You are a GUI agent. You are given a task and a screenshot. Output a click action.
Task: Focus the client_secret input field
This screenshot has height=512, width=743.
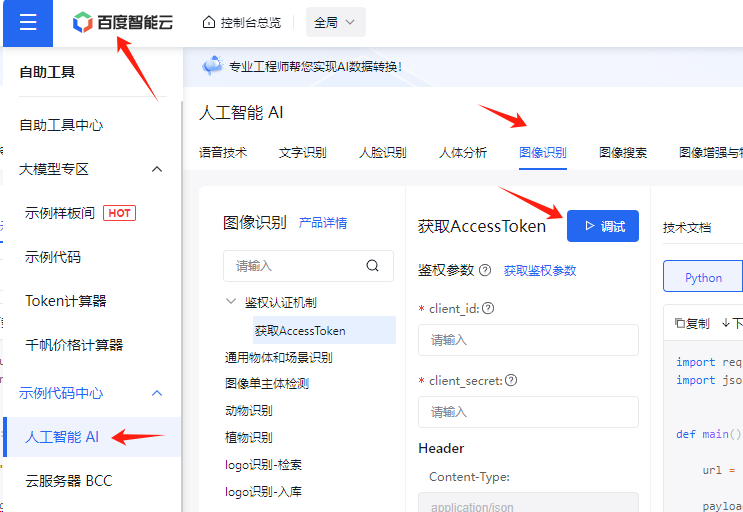528,412
